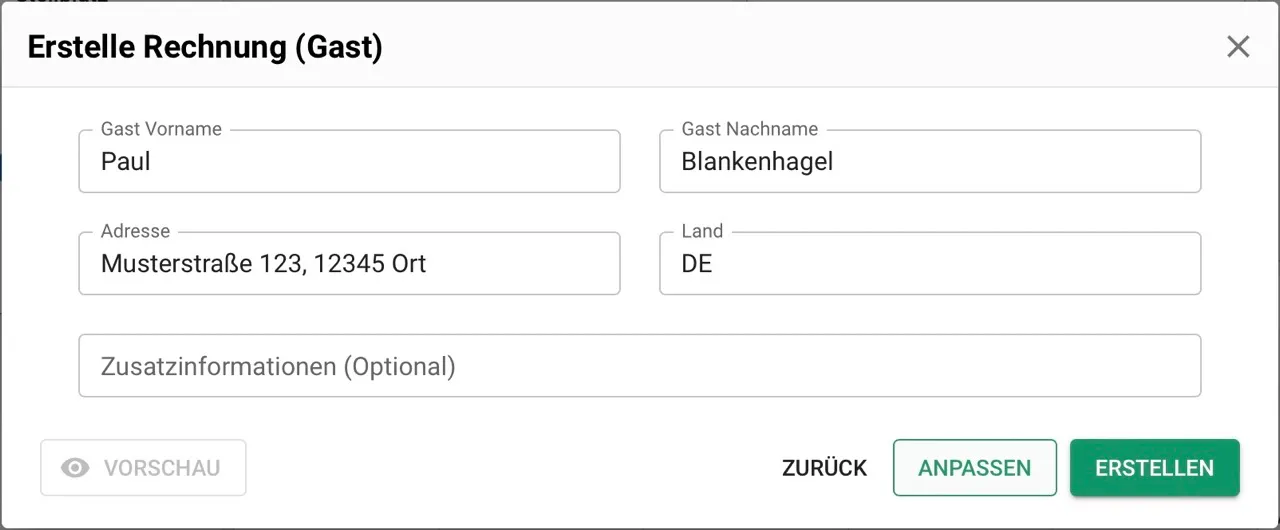The image size is (1280, 530).
Task: Focus the Zusatzinformationen (Optional) field
Action: click(x=640, y=366)
